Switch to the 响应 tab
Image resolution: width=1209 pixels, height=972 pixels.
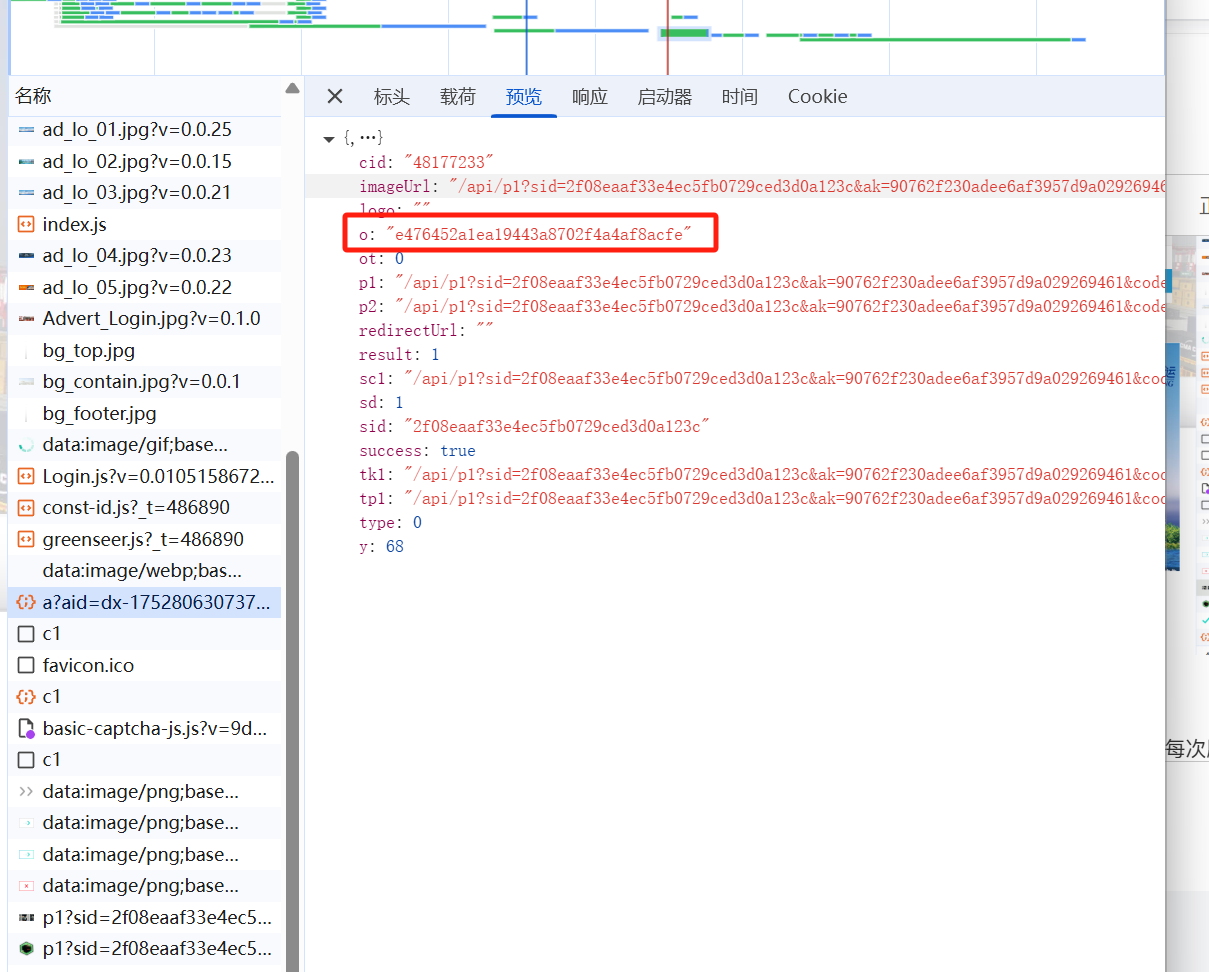point(590,97)
